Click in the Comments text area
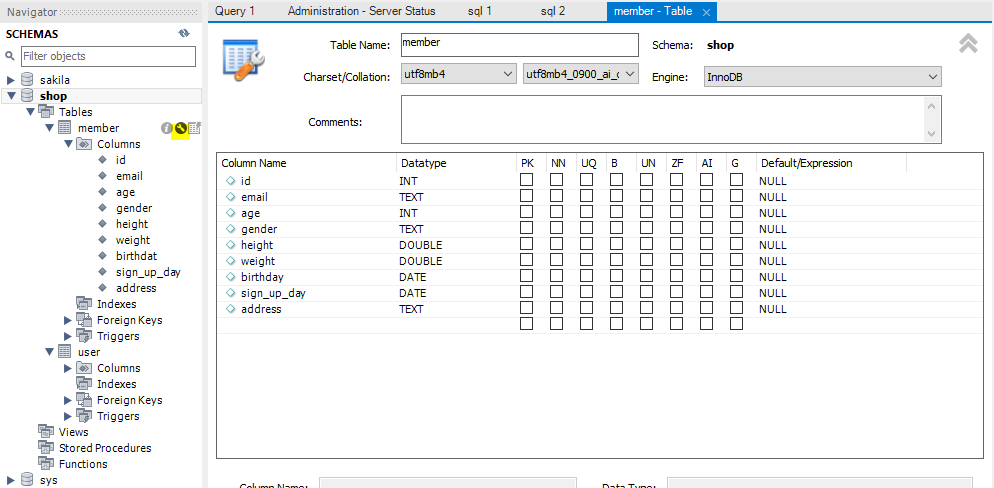This screenshot has height=488, width=994. coord(663,119)
